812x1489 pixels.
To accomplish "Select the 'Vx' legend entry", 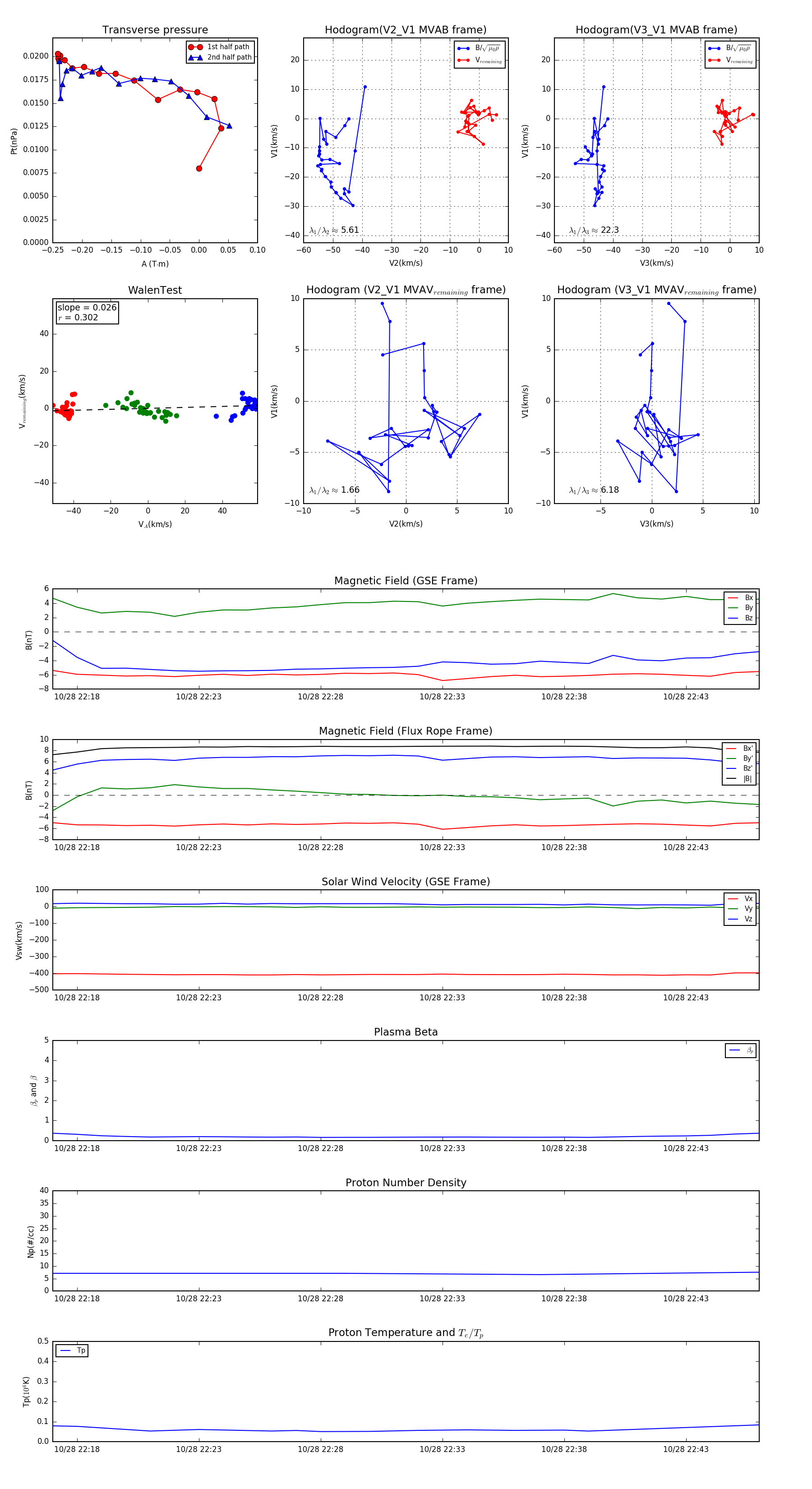I will [740, 898].
